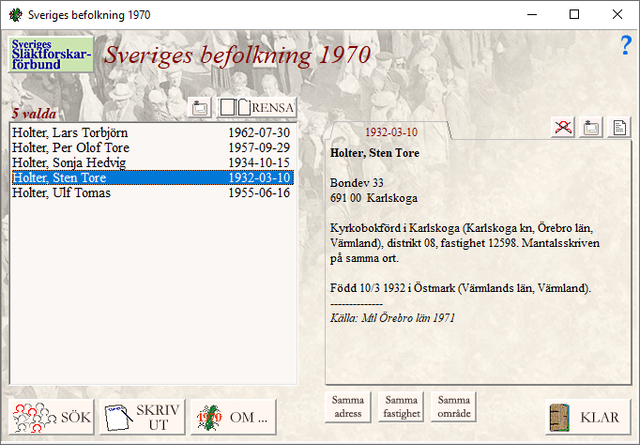Close the Sveriges befolkning 1970 window
The image size is (640, 445).
617,15
